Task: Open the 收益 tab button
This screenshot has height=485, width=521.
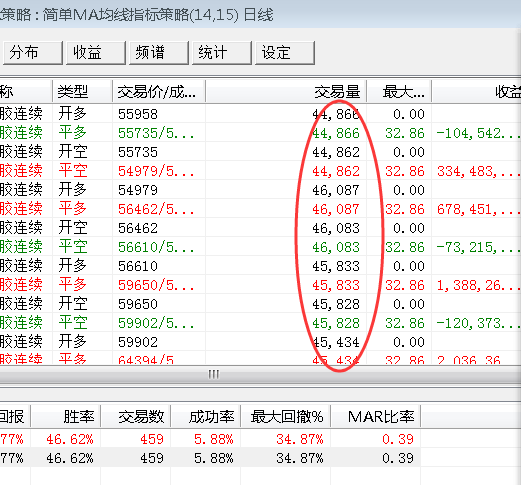Action: tap(96, 53)
